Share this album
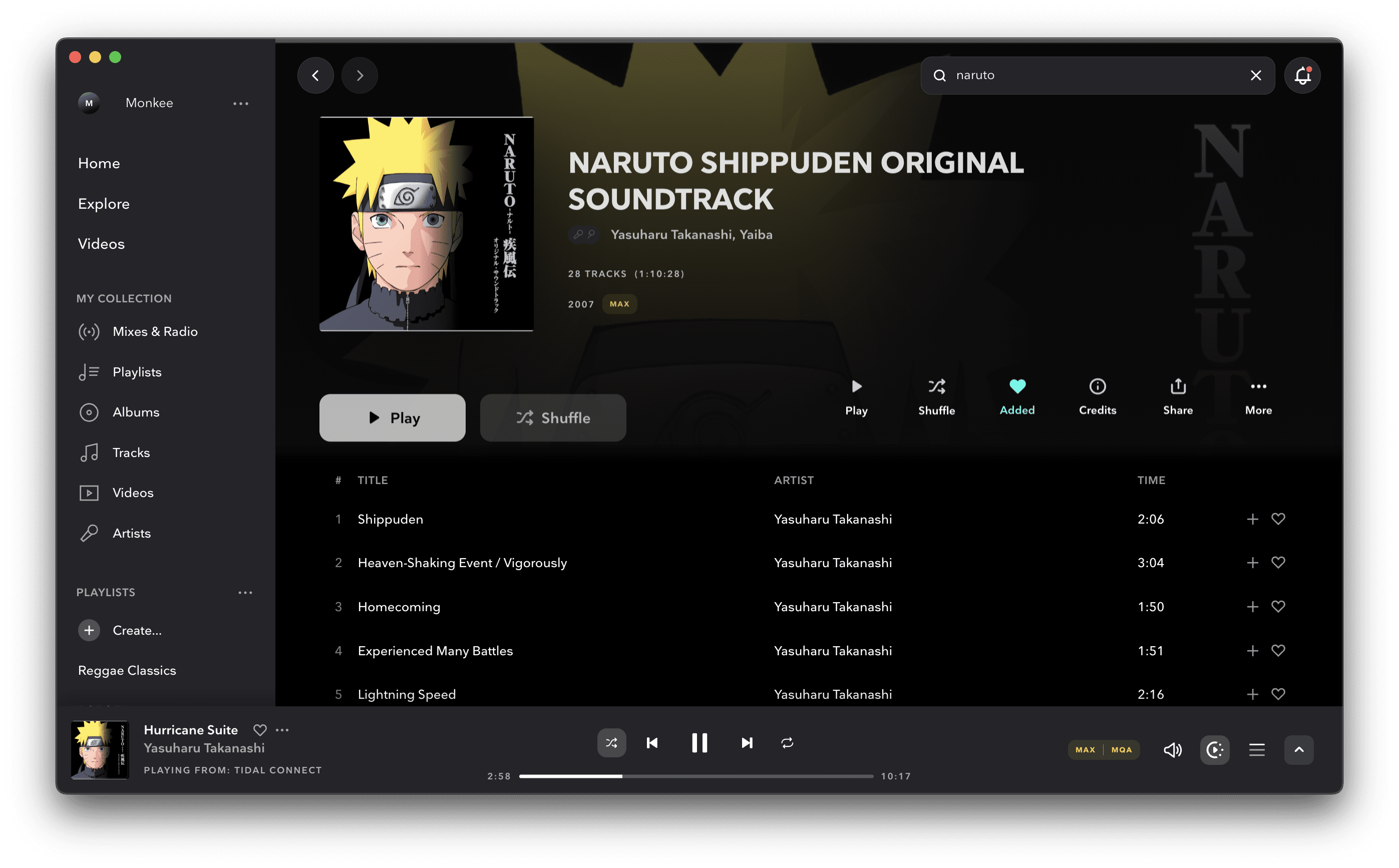Viewport: 1399px width, 868px height. click(1177, 396)
